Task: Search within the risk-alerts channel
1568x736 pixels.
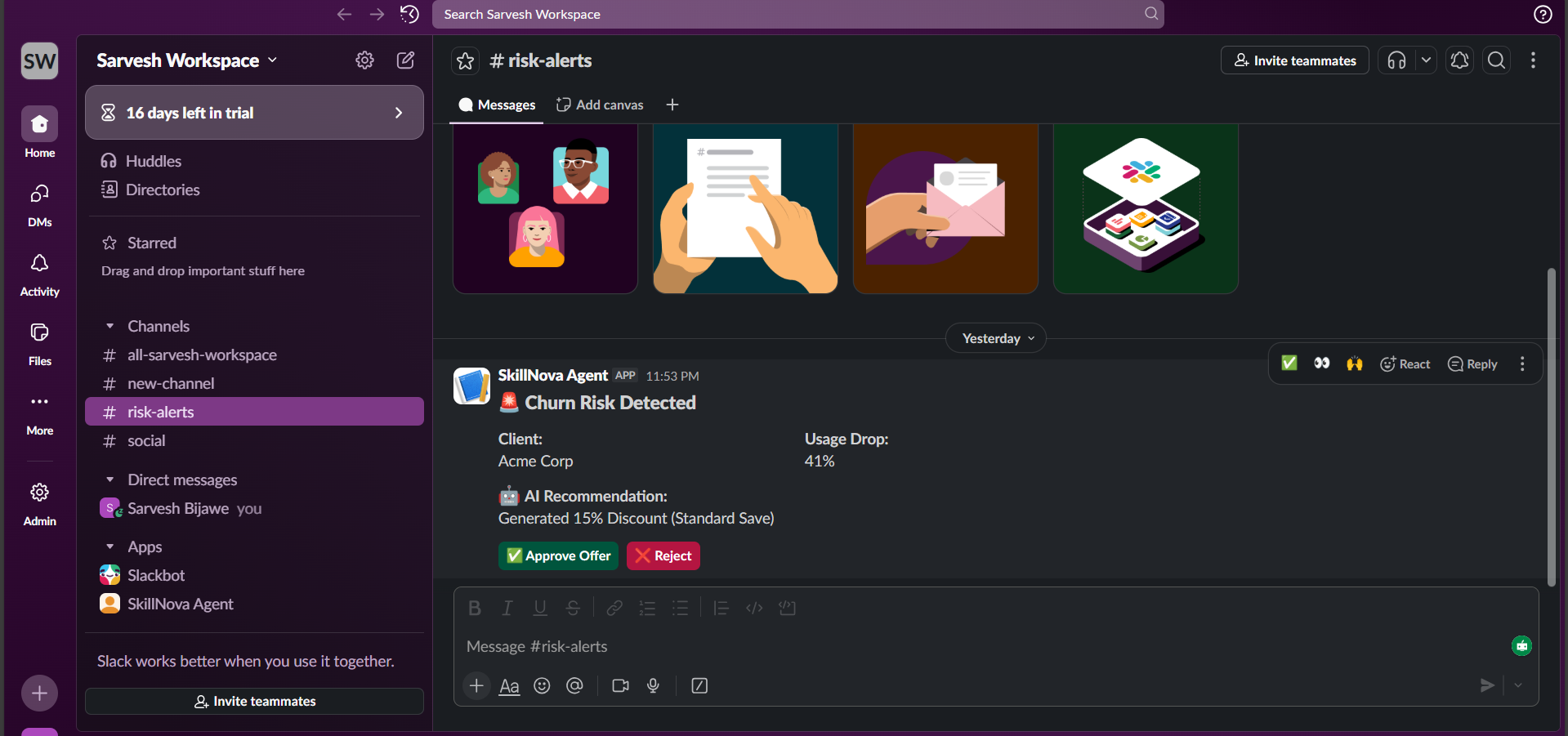Action: coord(1497,60)
